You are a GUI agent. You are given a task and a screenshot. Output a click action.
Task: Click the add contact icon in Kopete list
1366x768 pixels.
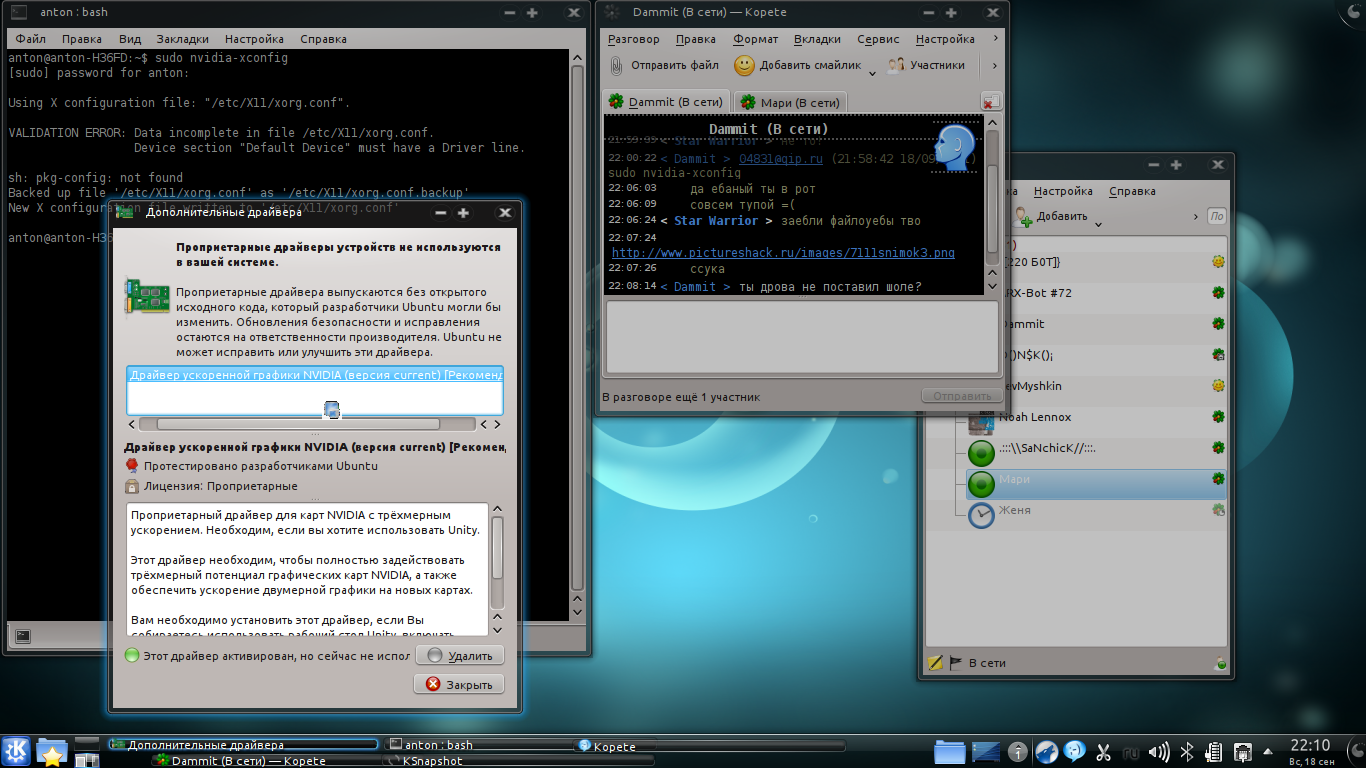(1023, 216)
